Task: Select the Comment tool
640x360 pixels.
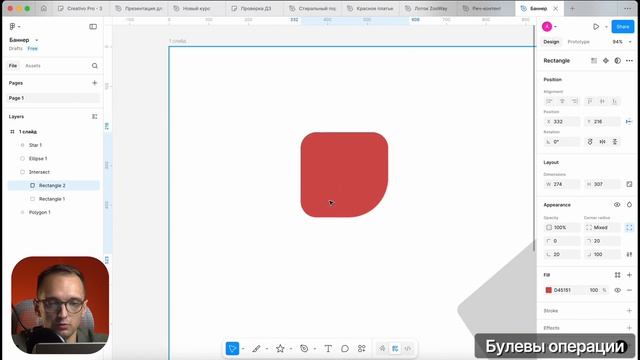Action: click(345, 349)
